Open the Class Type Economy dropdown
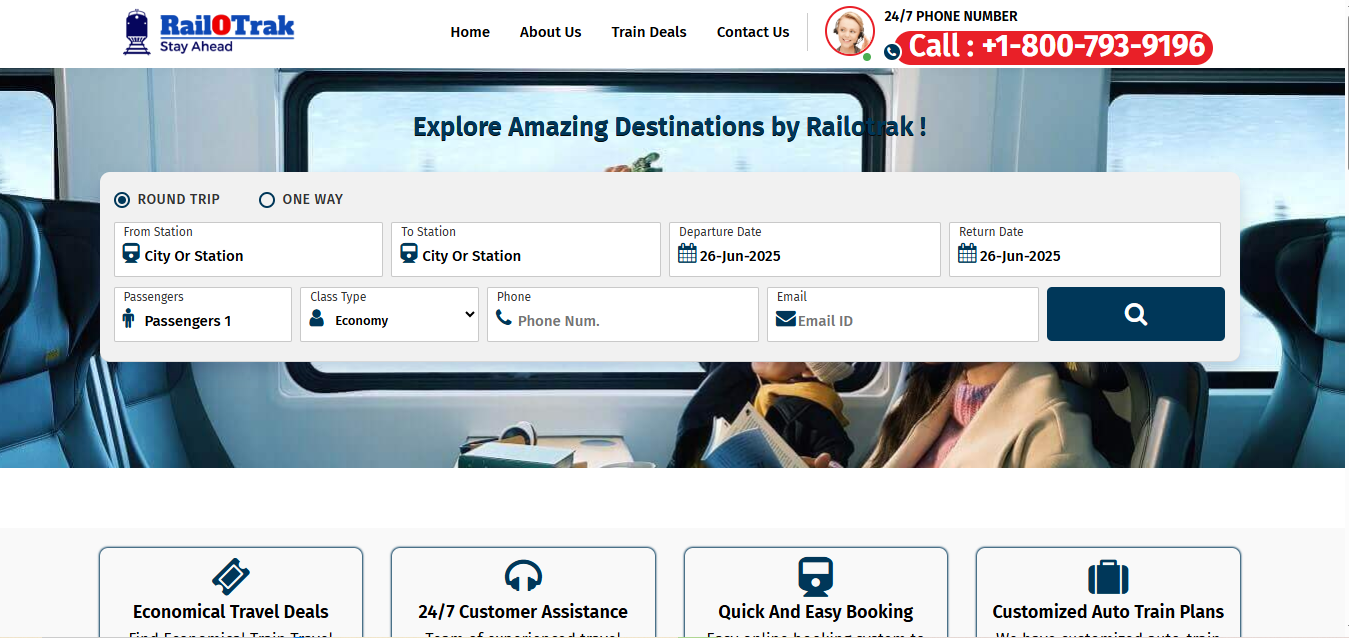 pyautogui.click(x=389, y=314)
